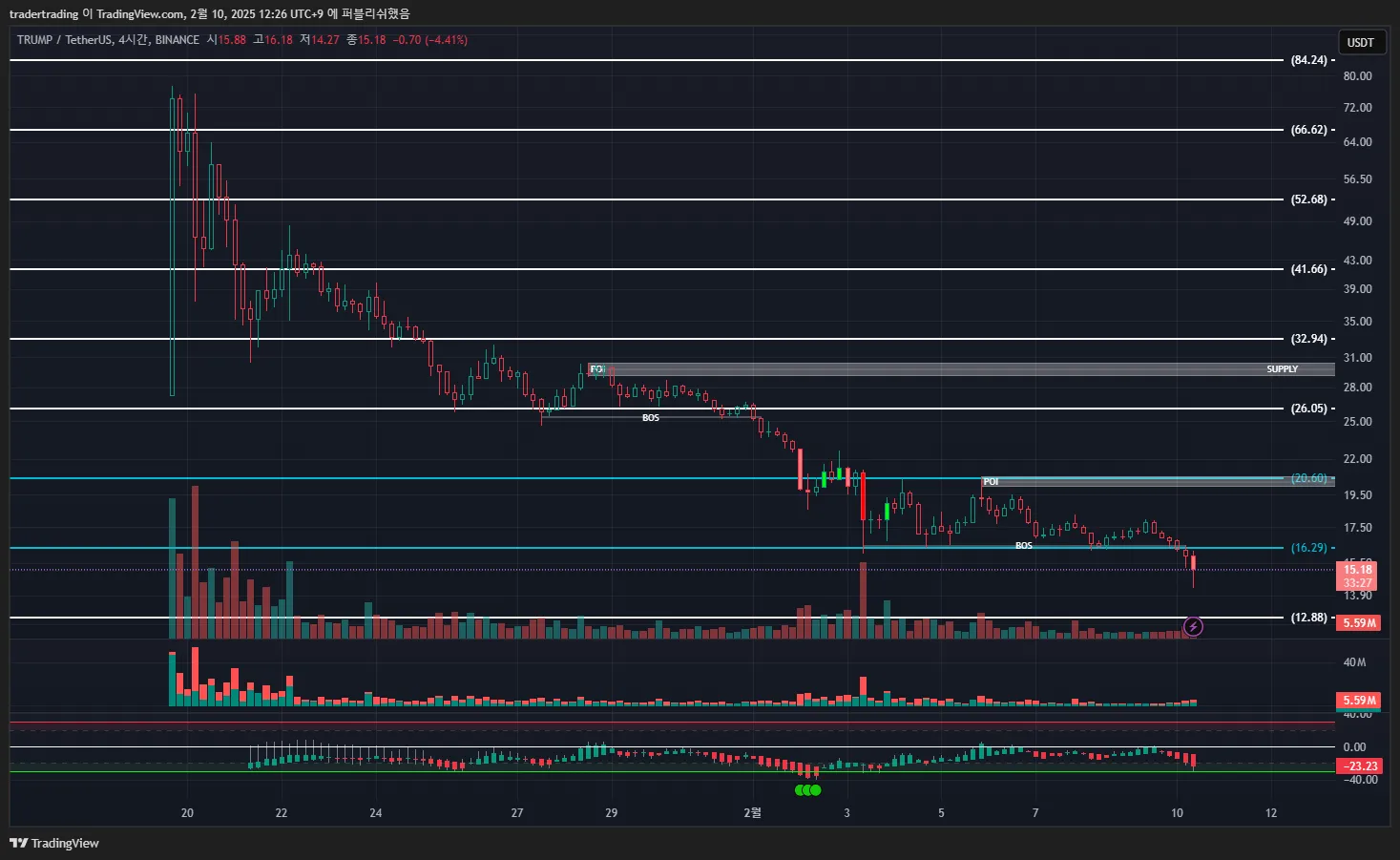1400x860 pixels.
Task: Click the tradertrading publisher title text
Action: point(44,14)
